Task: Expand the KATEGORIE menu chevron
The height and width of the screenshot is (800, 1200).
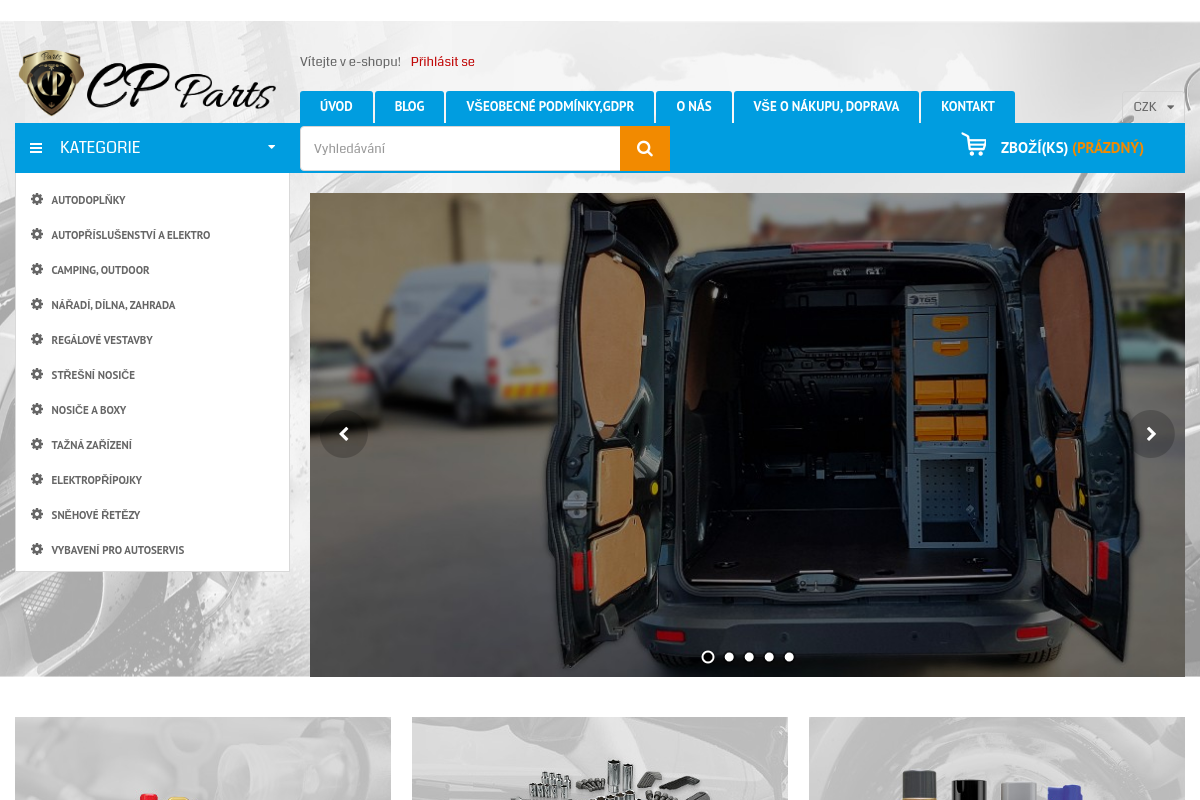Action: [270, 147]
